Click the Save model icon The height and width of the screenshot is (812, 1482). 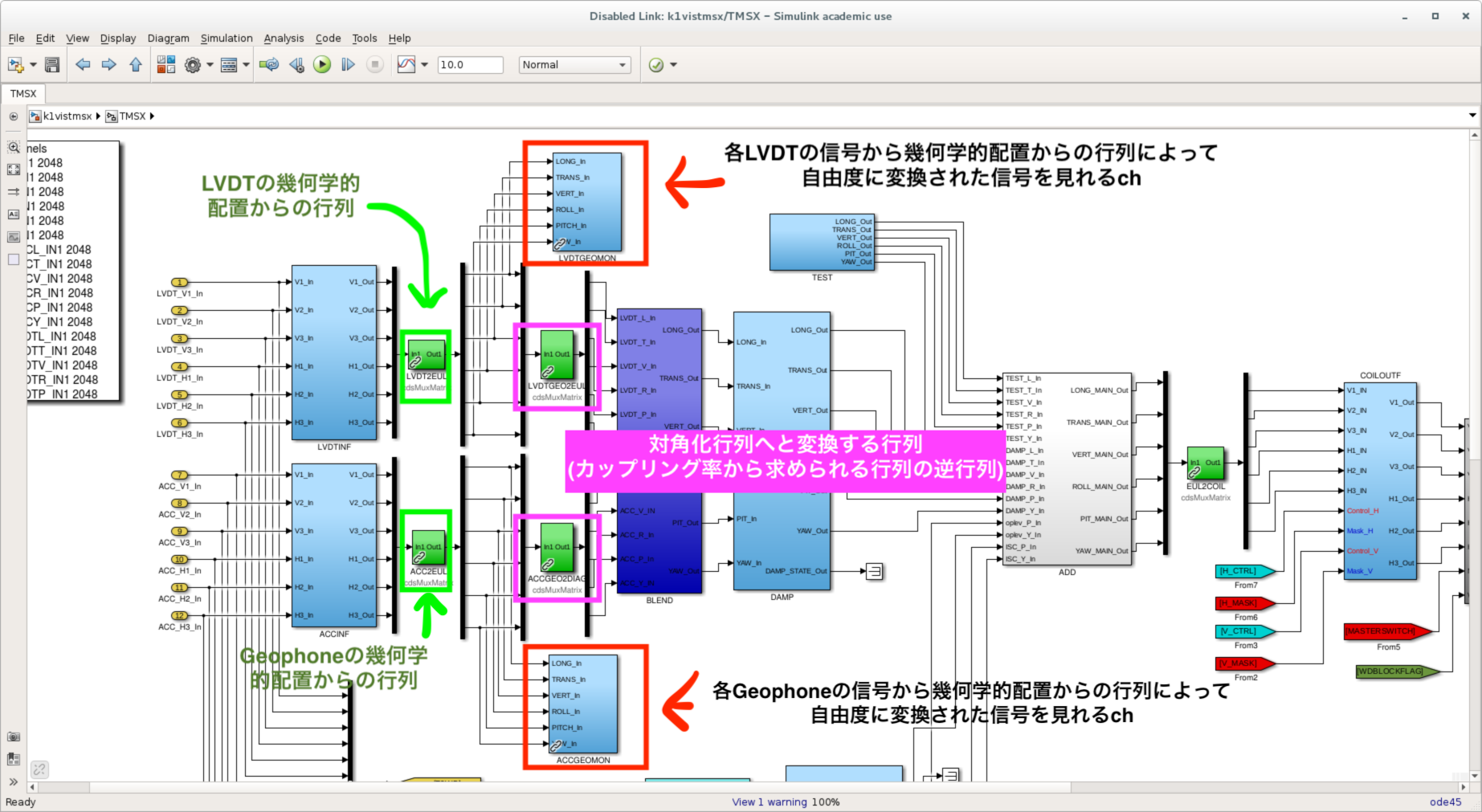(52, 65)
